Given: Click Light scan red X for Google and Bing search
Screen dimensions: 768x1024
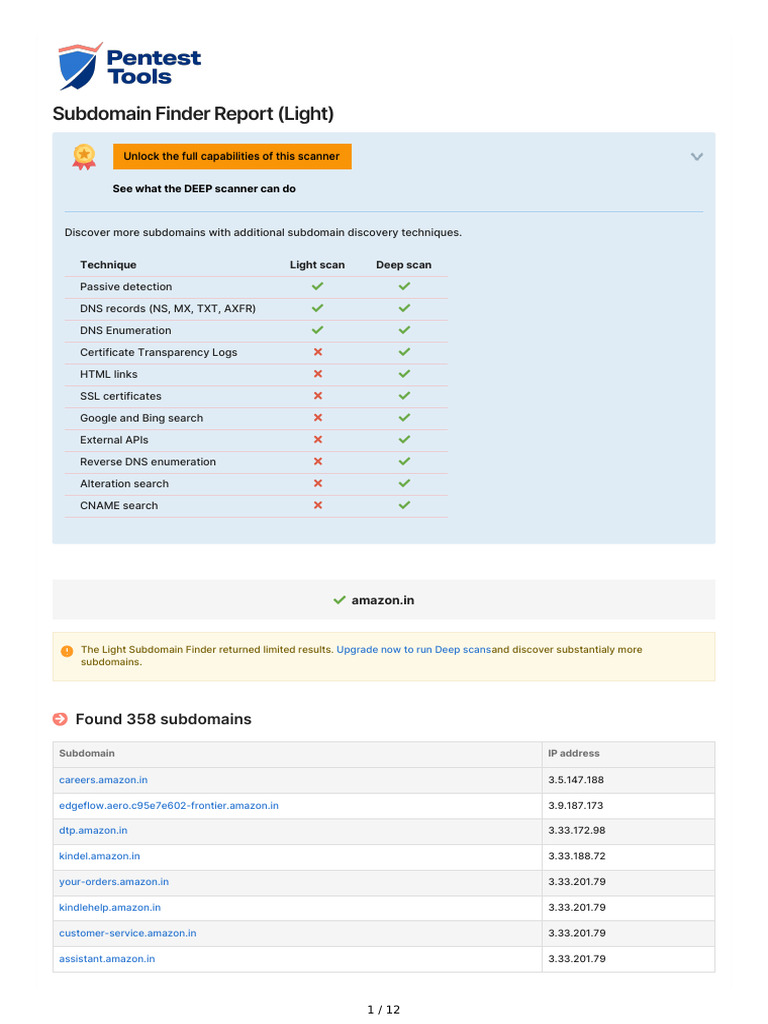Looking at the screenshot, I should 318,417.
